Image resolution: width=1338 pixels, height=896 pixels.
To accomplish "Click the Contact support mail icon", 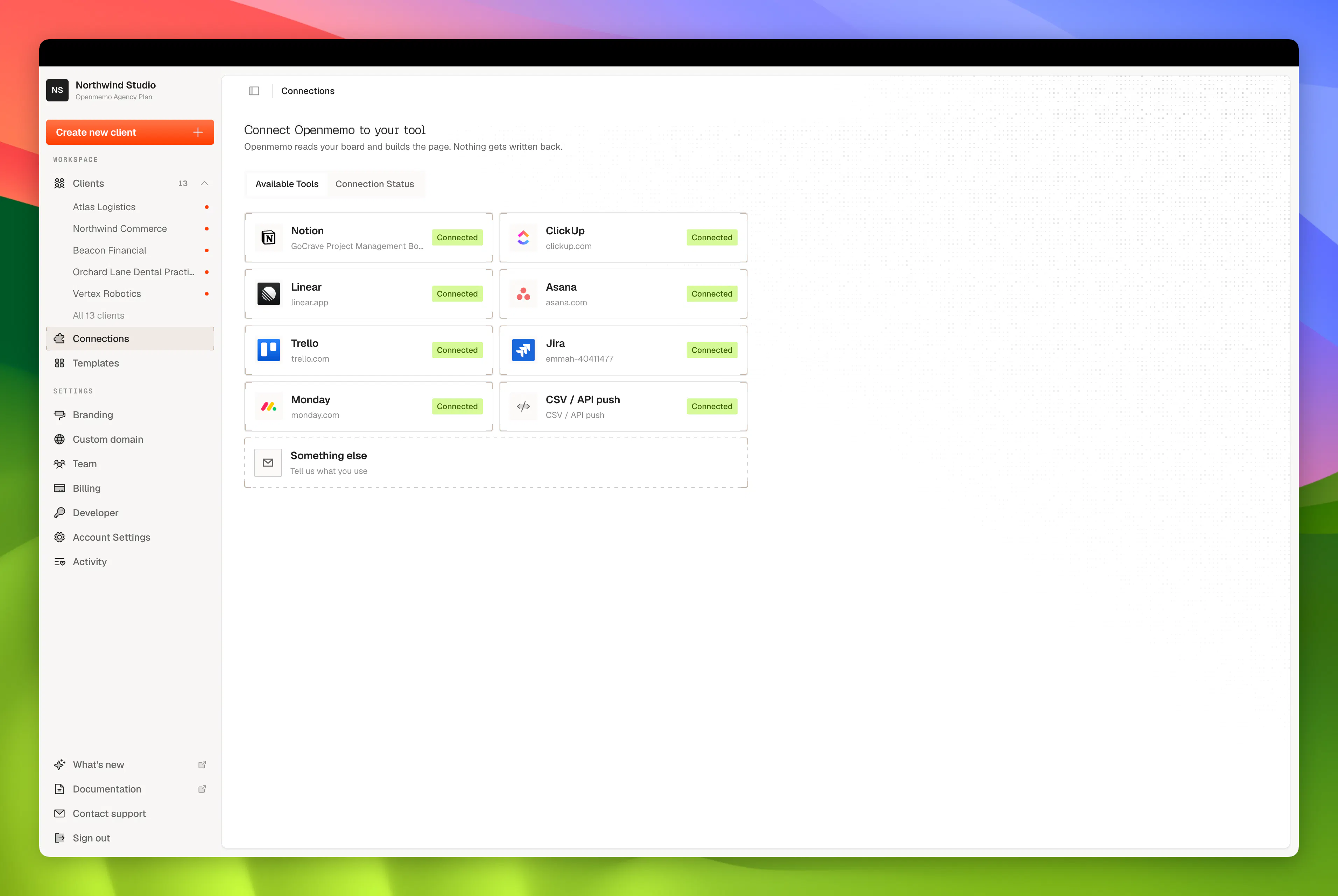I will tap(59, 814).
